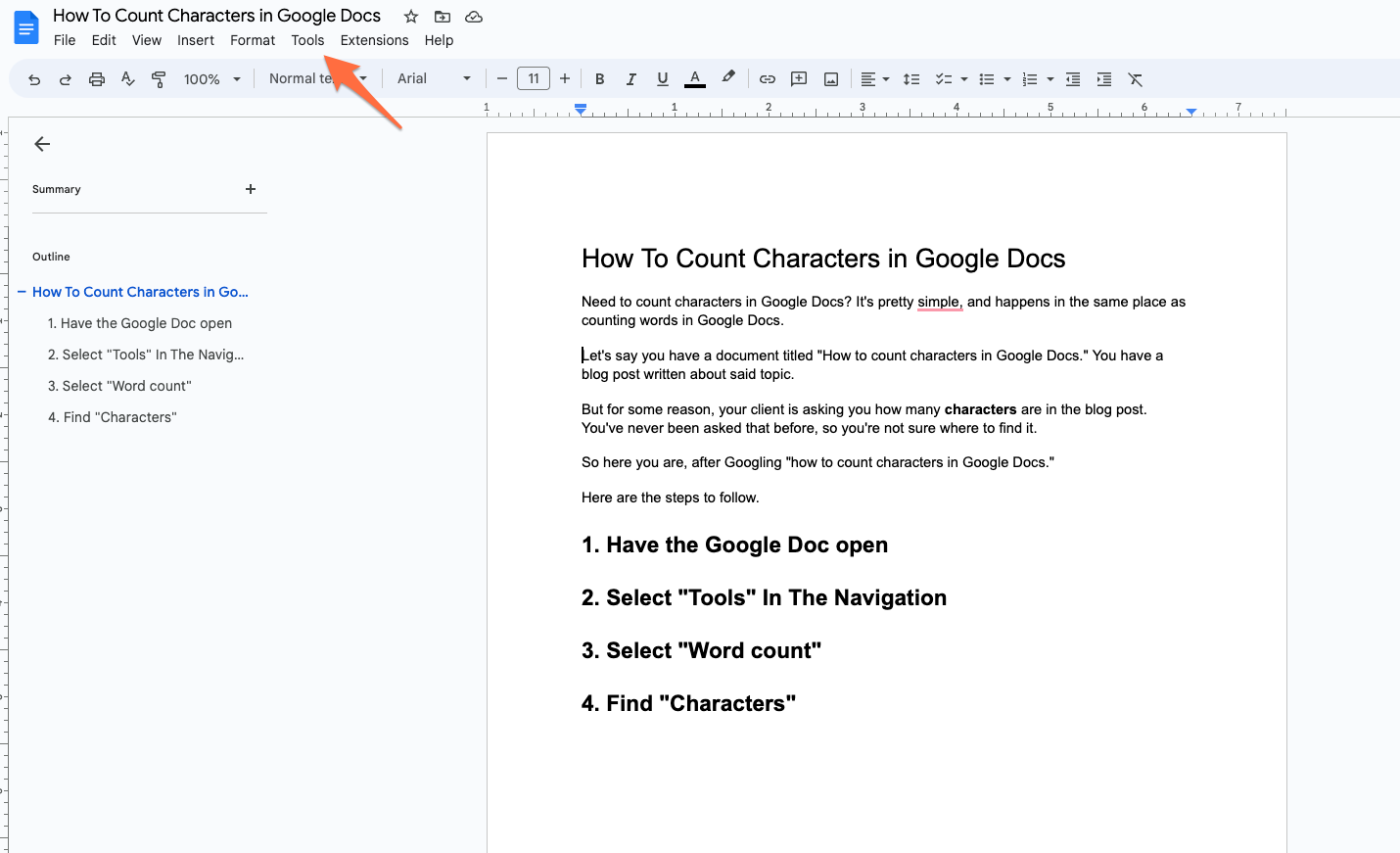Click the Clear formatting icon
Screen dimensions: 1400x853
[x=1136, y=78]
